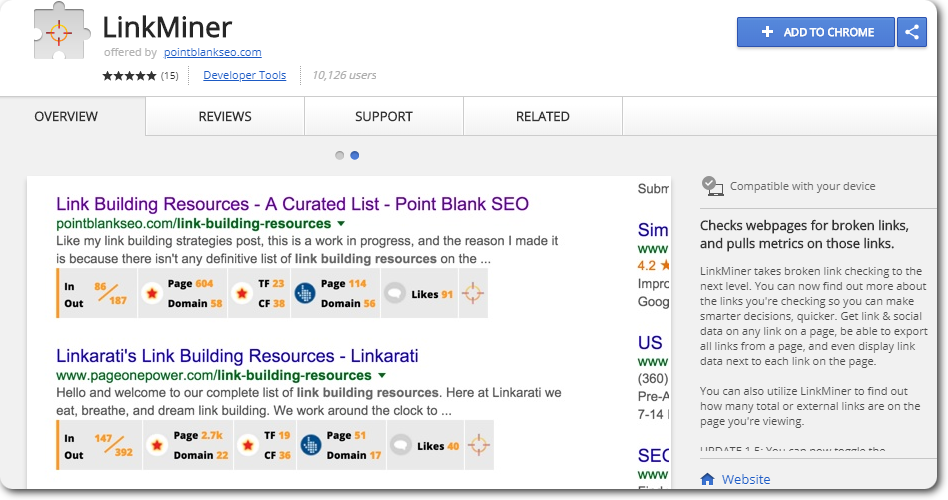Image resolution: width=948 pixels, height=500 pixels.
Task: Click blue globe icon beside Page 114
Action: [x=305, y=293]
